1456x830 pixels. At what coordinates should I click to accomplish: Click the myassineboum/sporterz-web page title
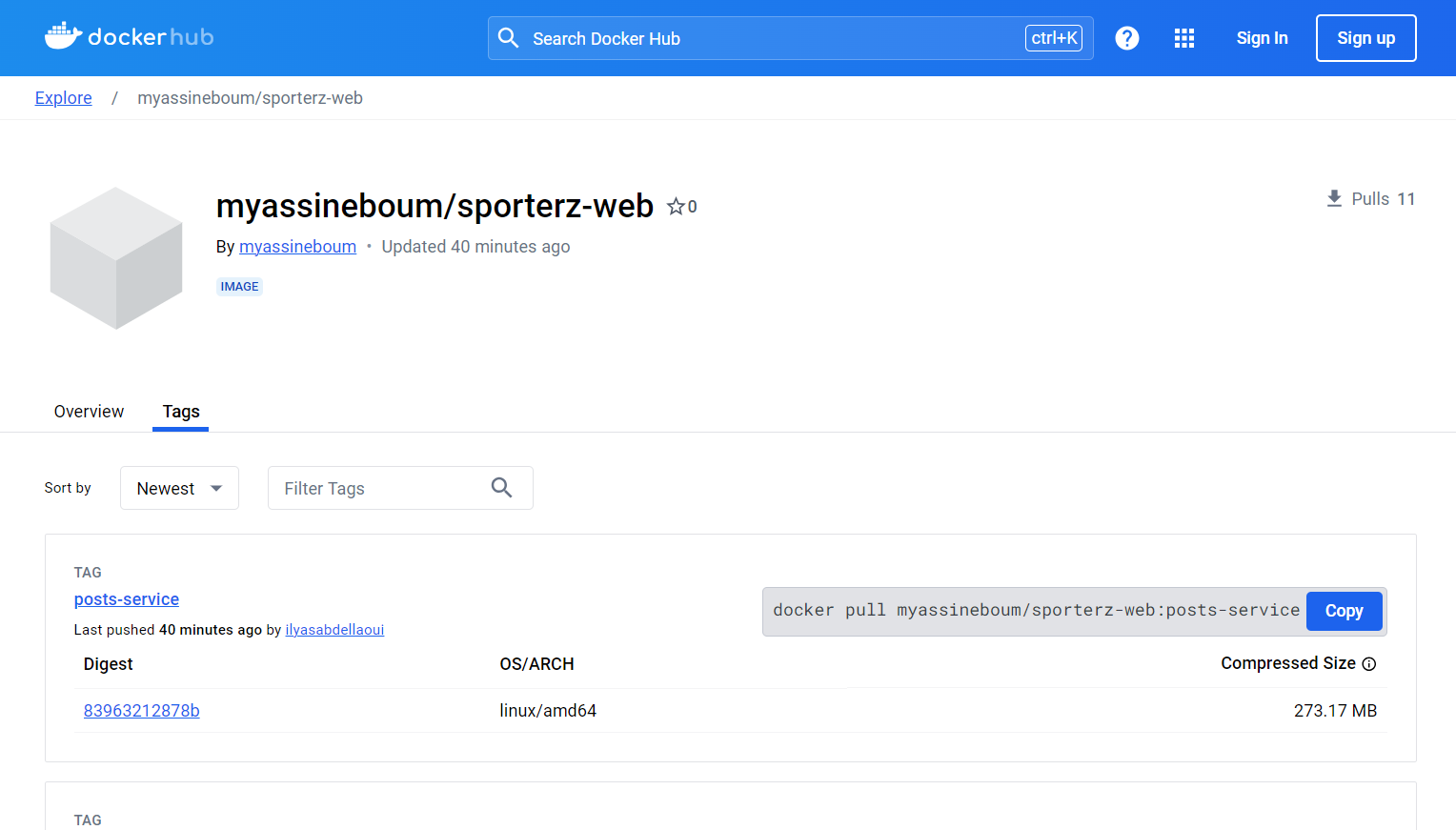tap(435, 206)
